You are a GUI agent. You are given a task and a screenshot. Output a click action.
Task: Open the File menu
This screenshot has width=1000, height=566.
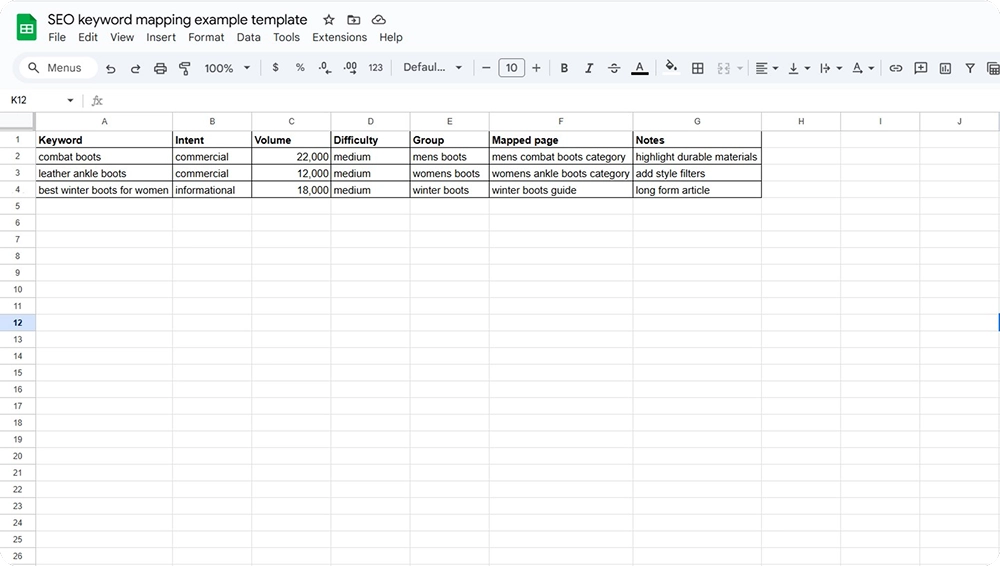click(x=57, y=37)
